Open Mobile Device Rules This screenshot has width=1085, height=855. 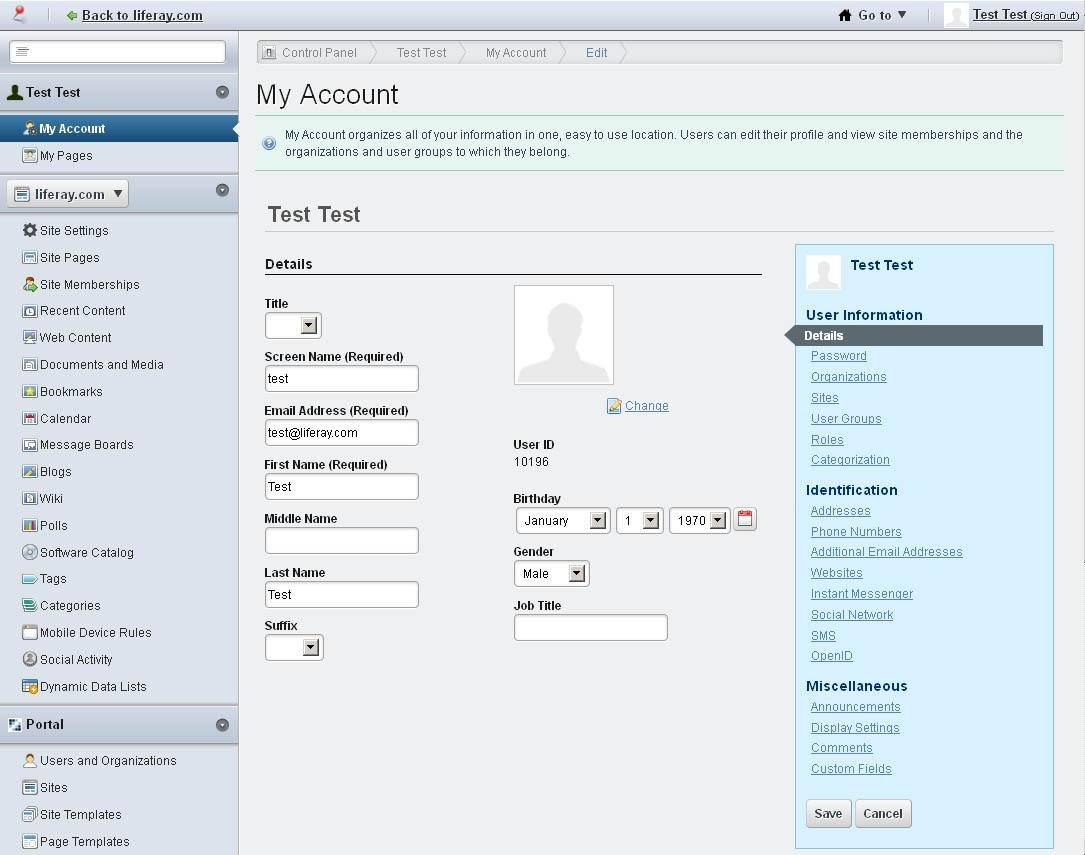coord(92,632)
